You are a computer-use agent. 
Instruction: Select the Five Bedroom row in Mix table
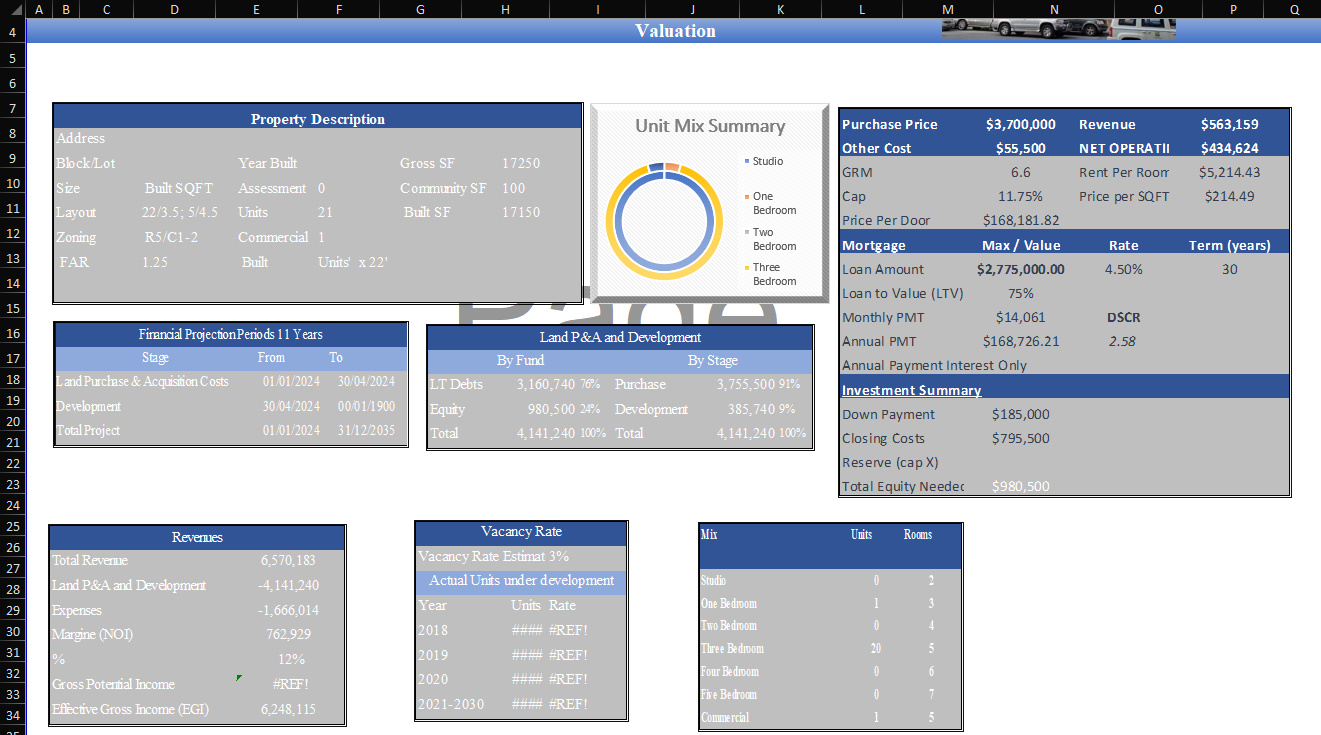[830, 694]
